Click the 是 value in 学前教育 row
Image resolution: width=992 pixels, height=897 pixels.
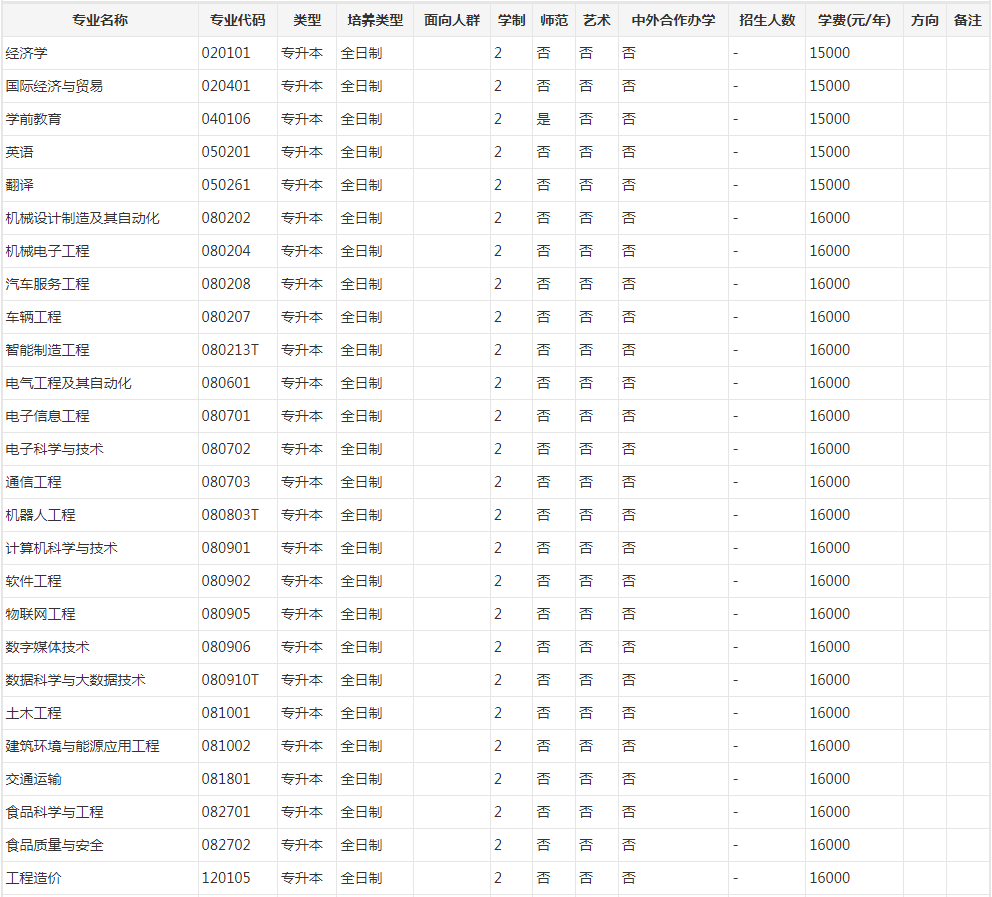click(543, 119)
